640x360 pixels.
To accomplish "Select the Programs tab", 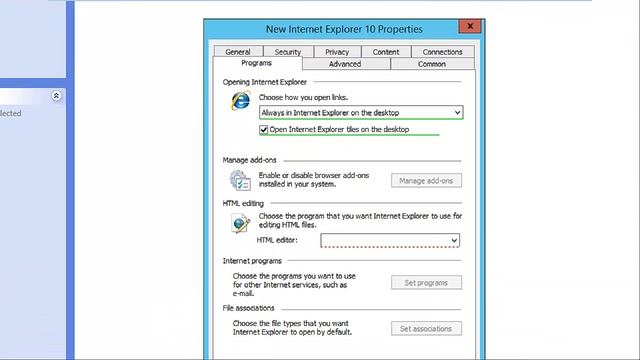I will pyautogui.click(x=257, y=63).
